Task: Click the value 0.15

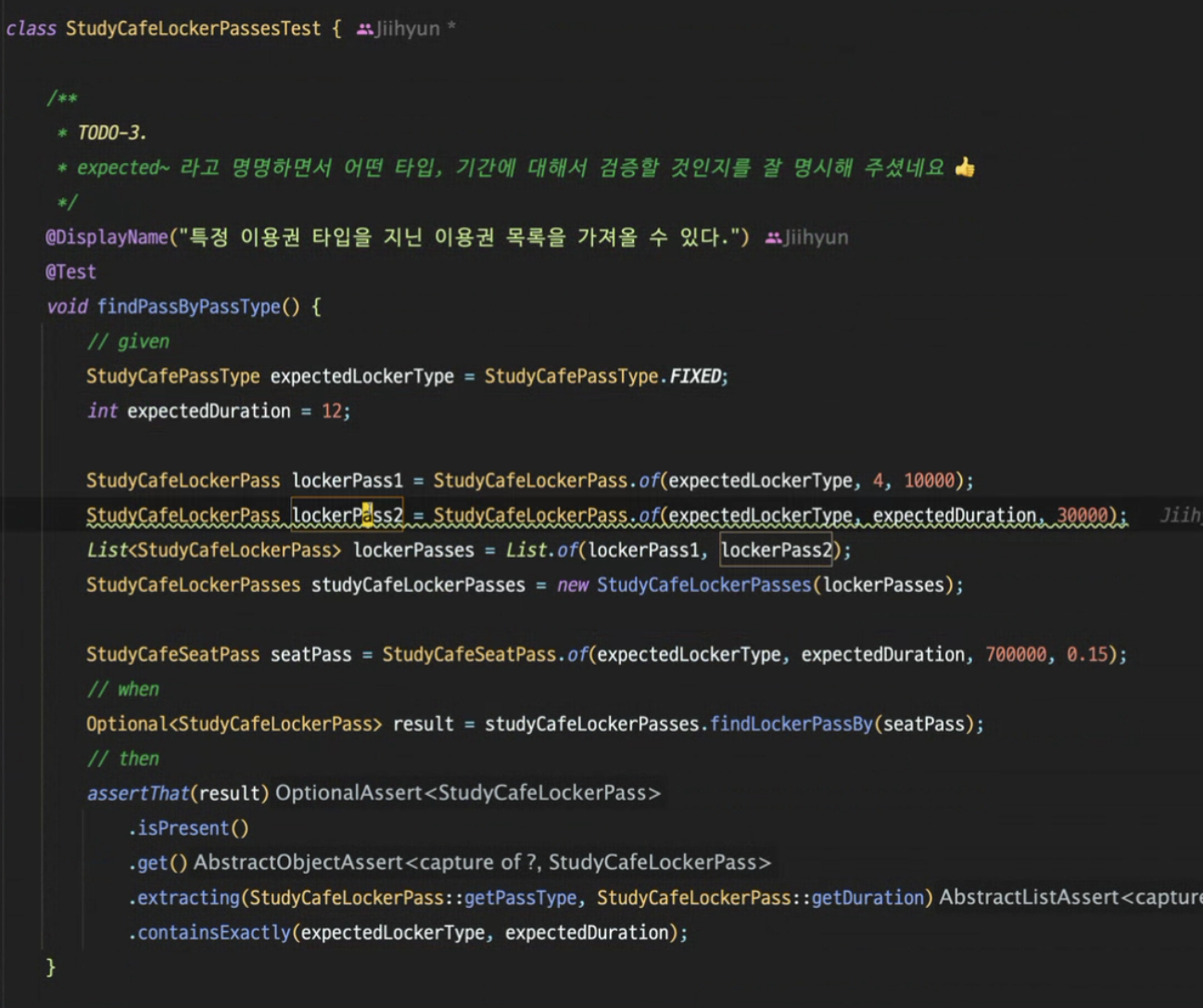Action: click(1087, 655)
